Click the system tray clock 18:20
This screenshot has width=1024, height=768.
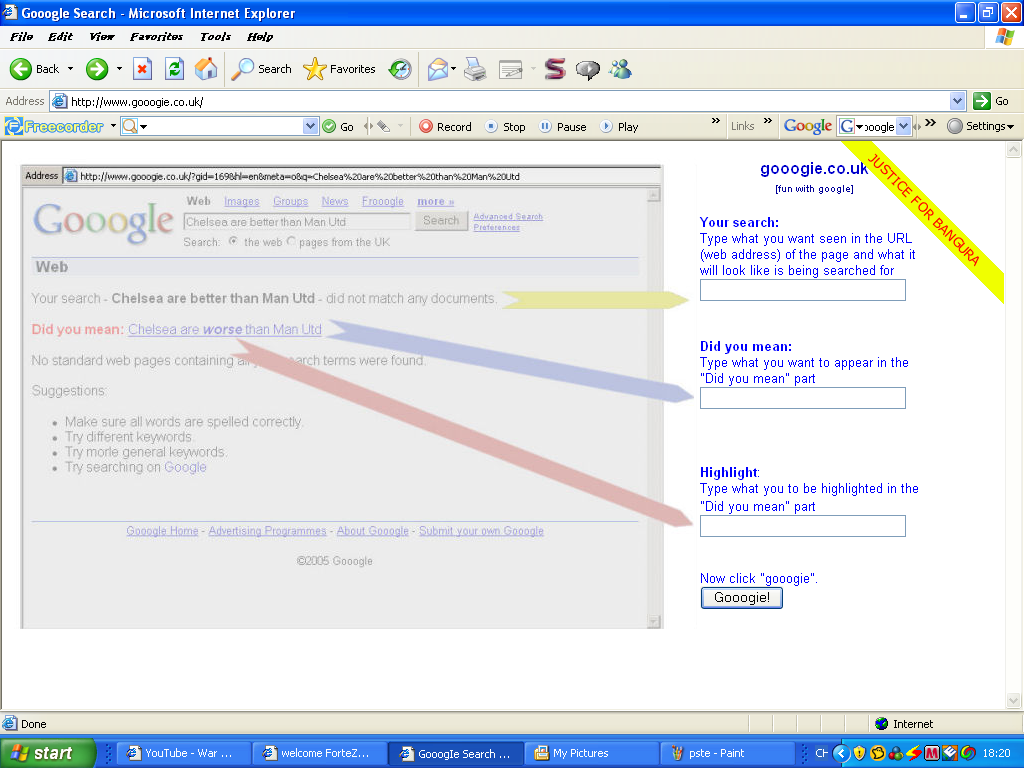point(997,753)
